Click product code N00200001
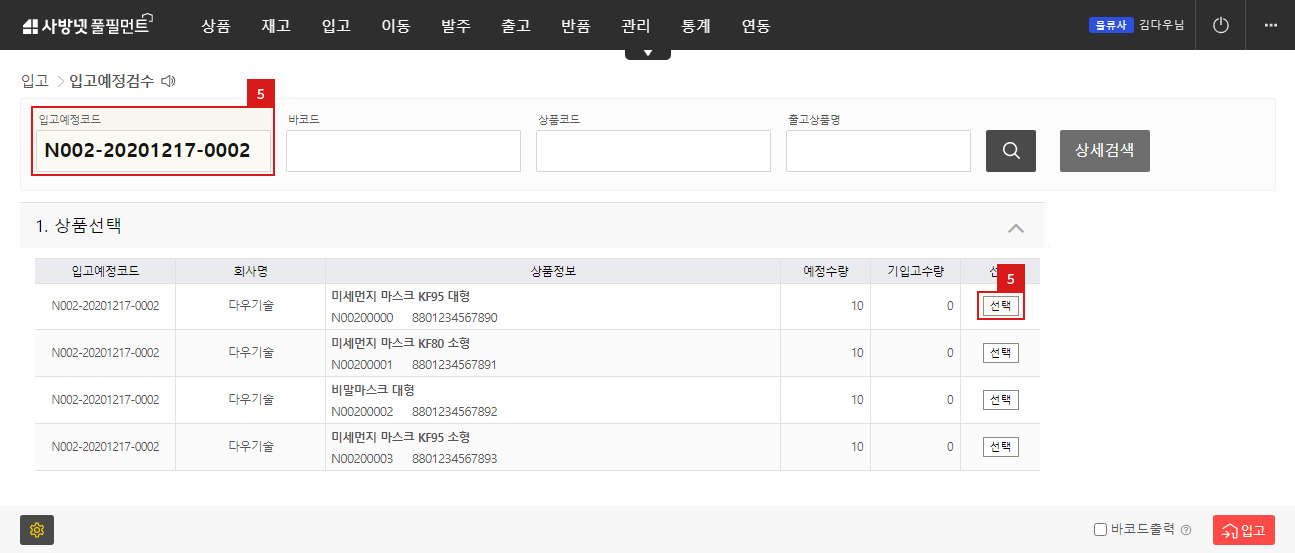The width and height of the screenshot is (1295, 553). tap(362, 365)
